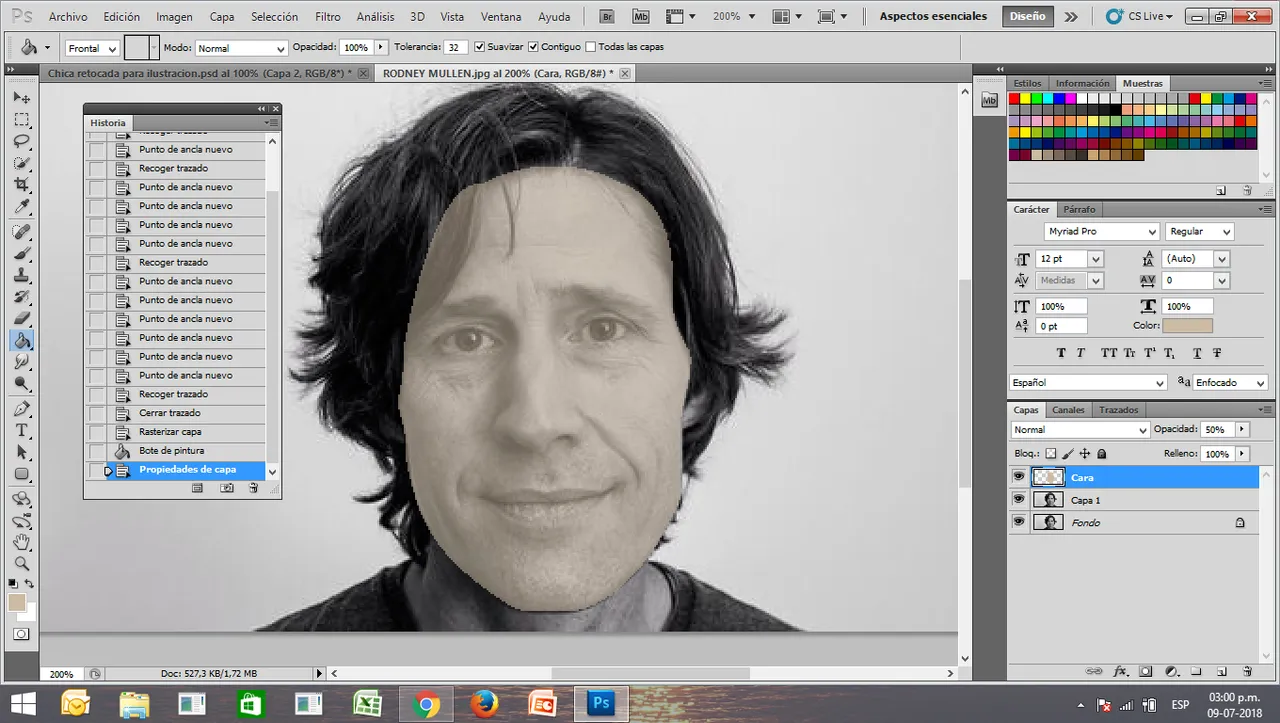Screen dimensions: 1280x723
Task: Open the Modo Normal dropdown in options bar
Action: pos(241,48)
